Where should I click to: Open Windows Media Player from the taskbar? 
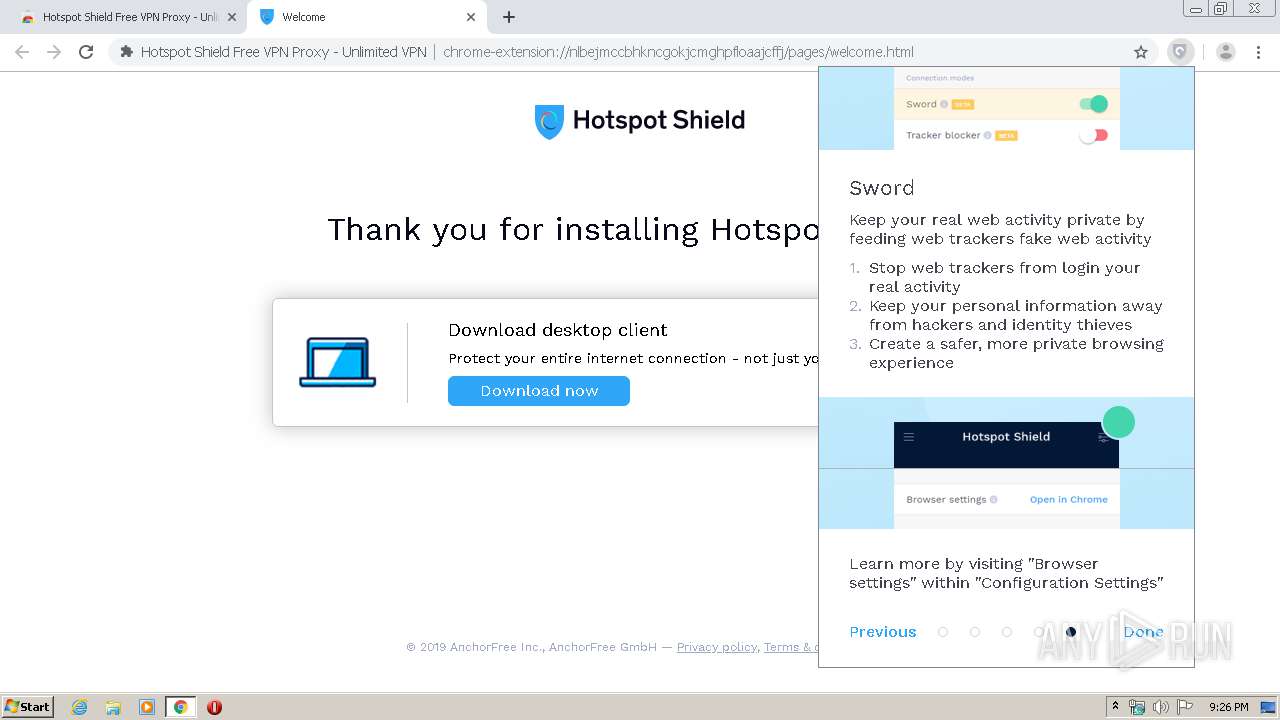point(147,707)
